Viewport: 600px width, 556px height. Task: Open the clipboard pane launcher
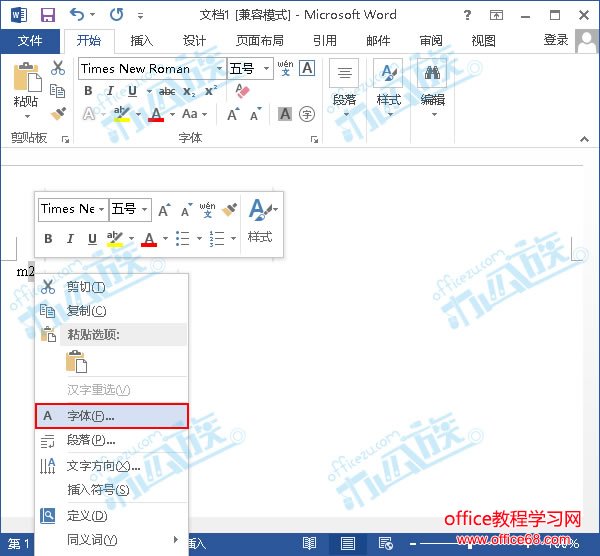(x=66, y=139)
